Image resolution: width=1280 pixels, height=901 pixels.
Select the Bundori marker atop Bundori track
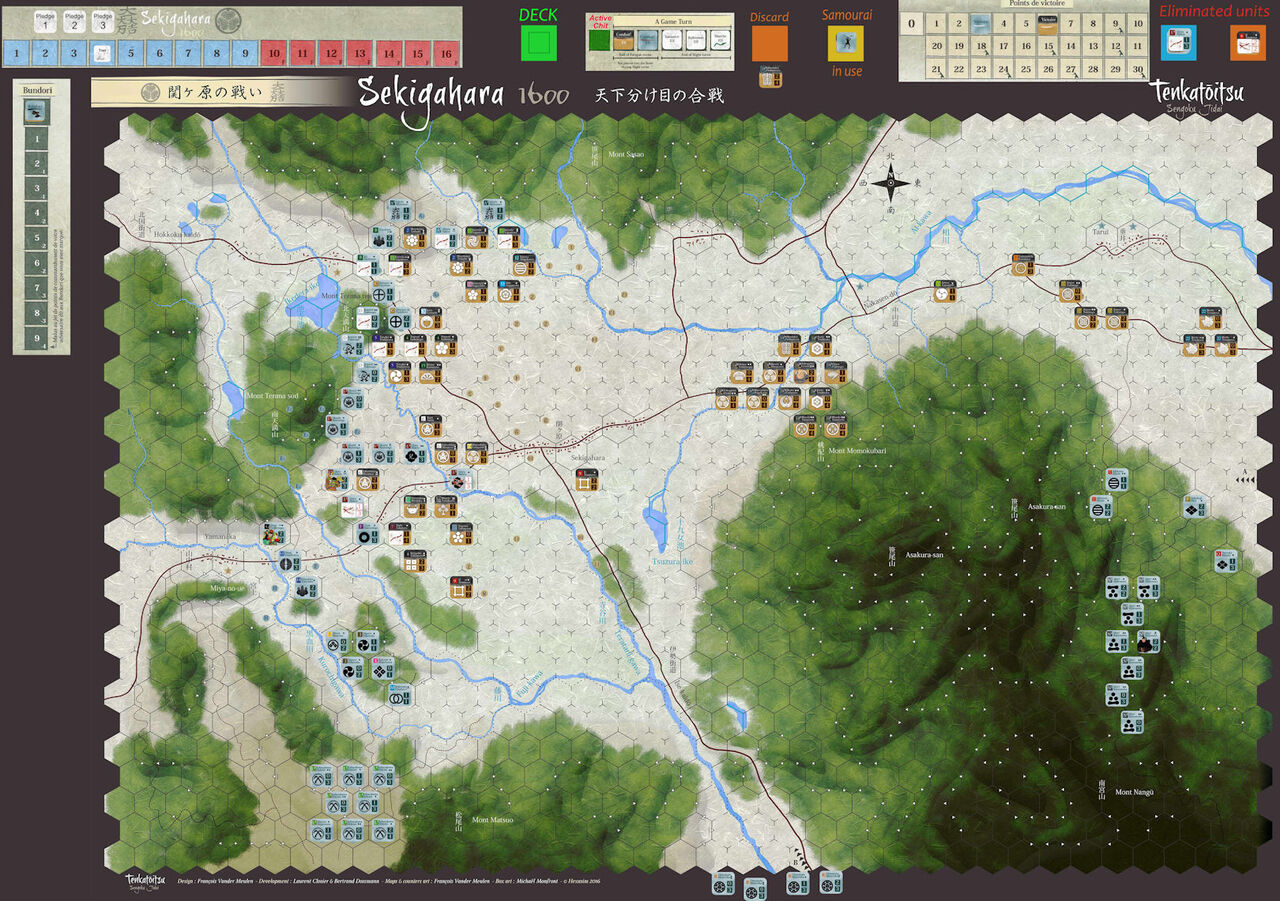tap(36, 110)
